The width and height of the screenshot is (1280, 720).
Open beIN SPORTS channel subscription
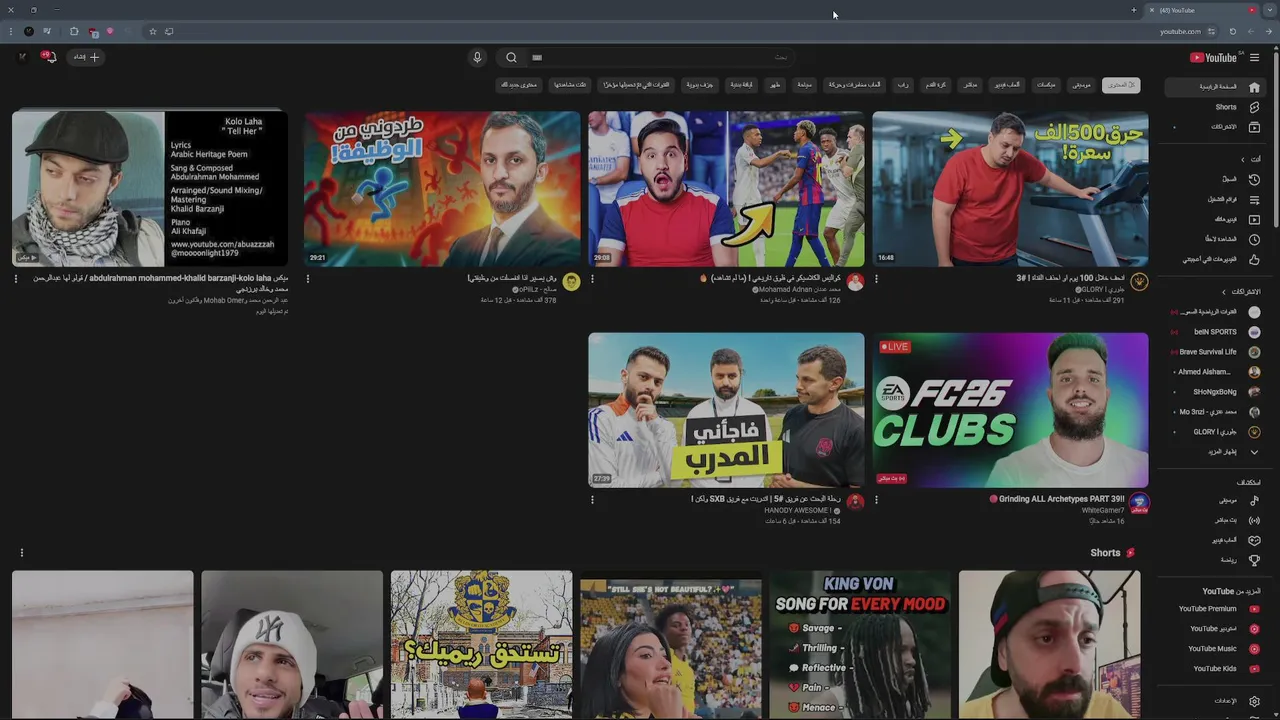[1217, 332]
